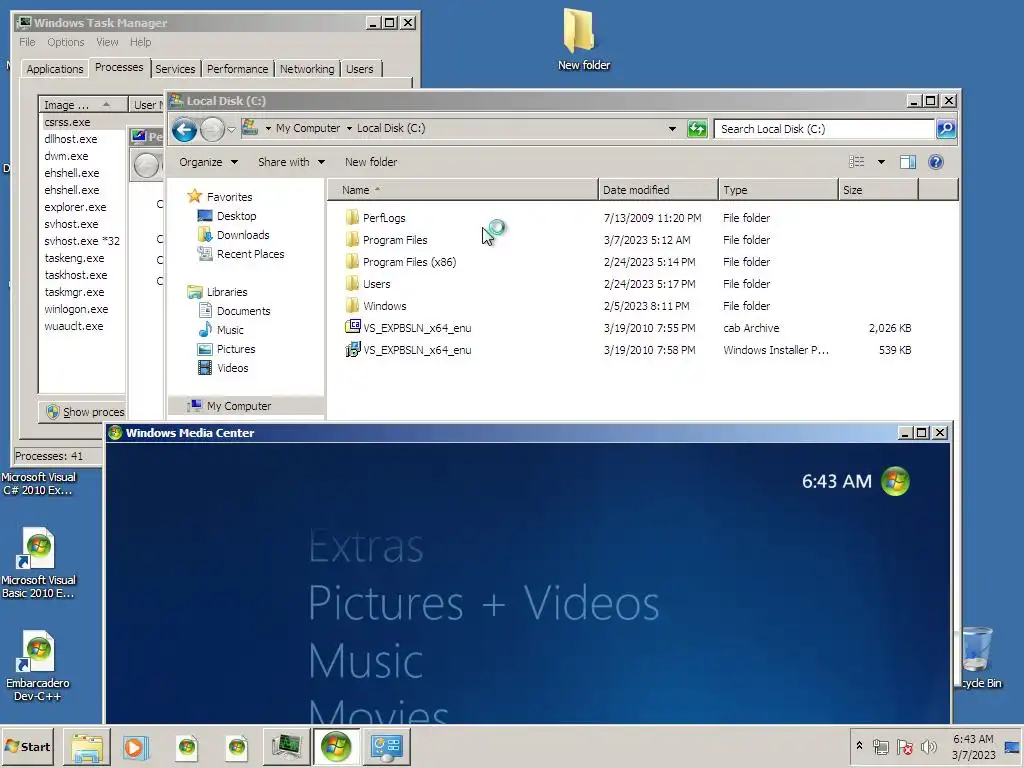
Task: Change view using the view icon
Action: 856,162
